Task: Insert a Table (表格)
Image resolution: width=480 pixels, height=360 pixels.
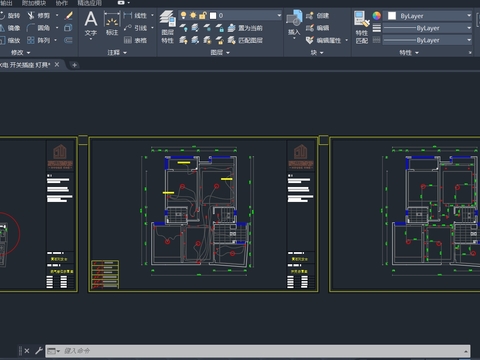Action: [135, 40]
